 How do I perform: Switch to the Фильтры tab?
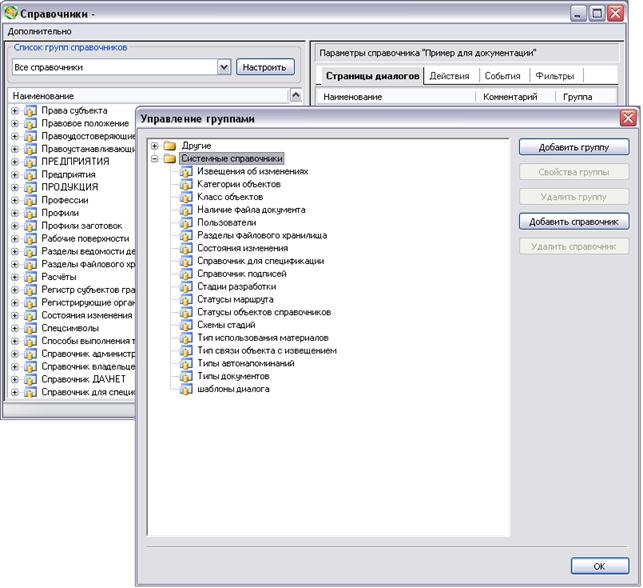click(554, 76)
